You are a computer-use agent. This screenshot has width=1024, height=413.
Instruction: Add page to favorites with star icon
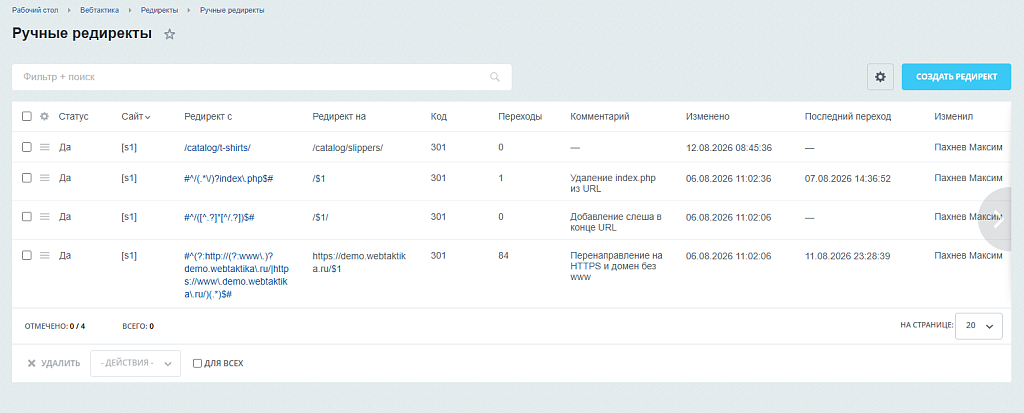[169, 35]
